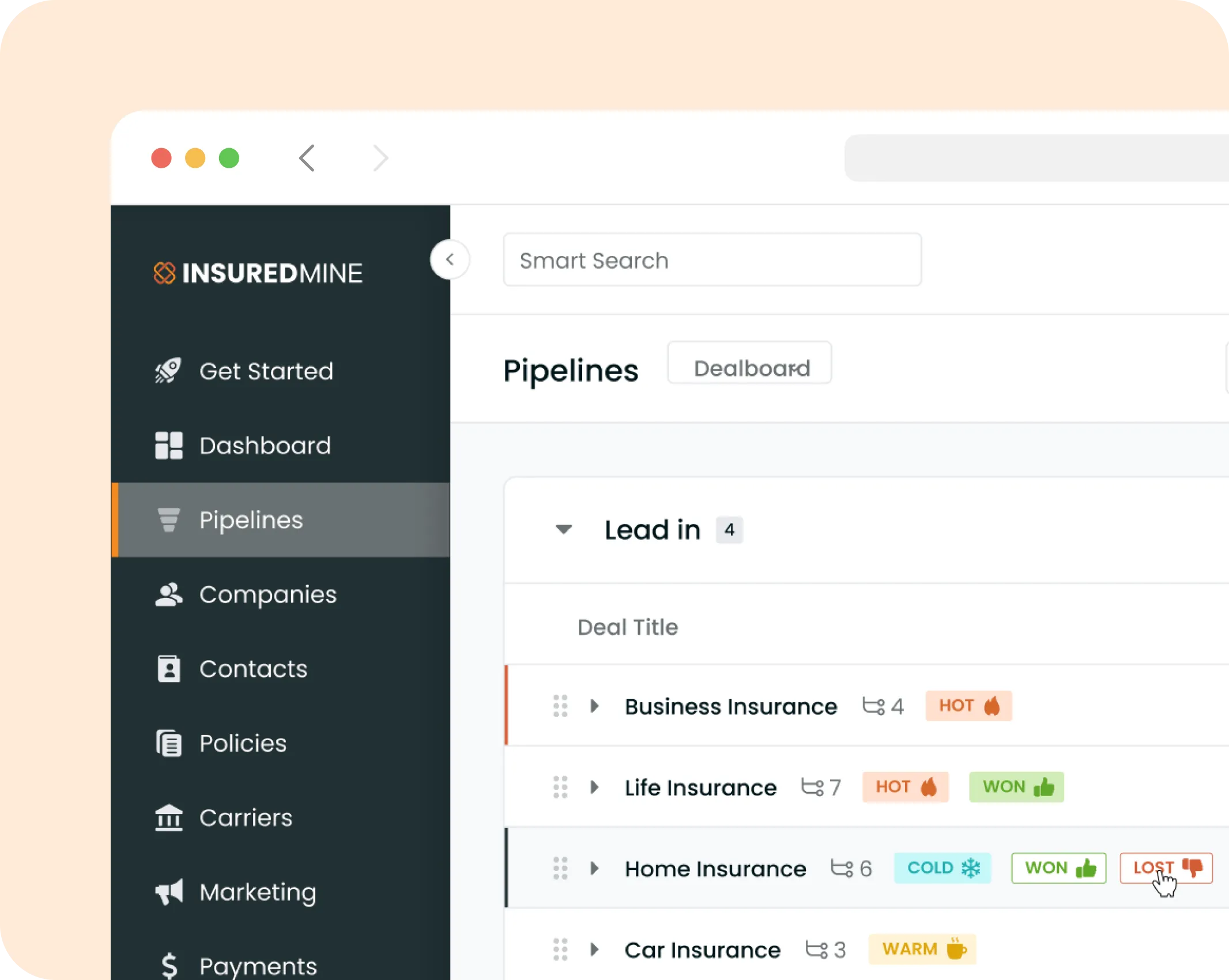Expand the Business Insurance deal row
1229x980 pixels.
pos(594,706)
